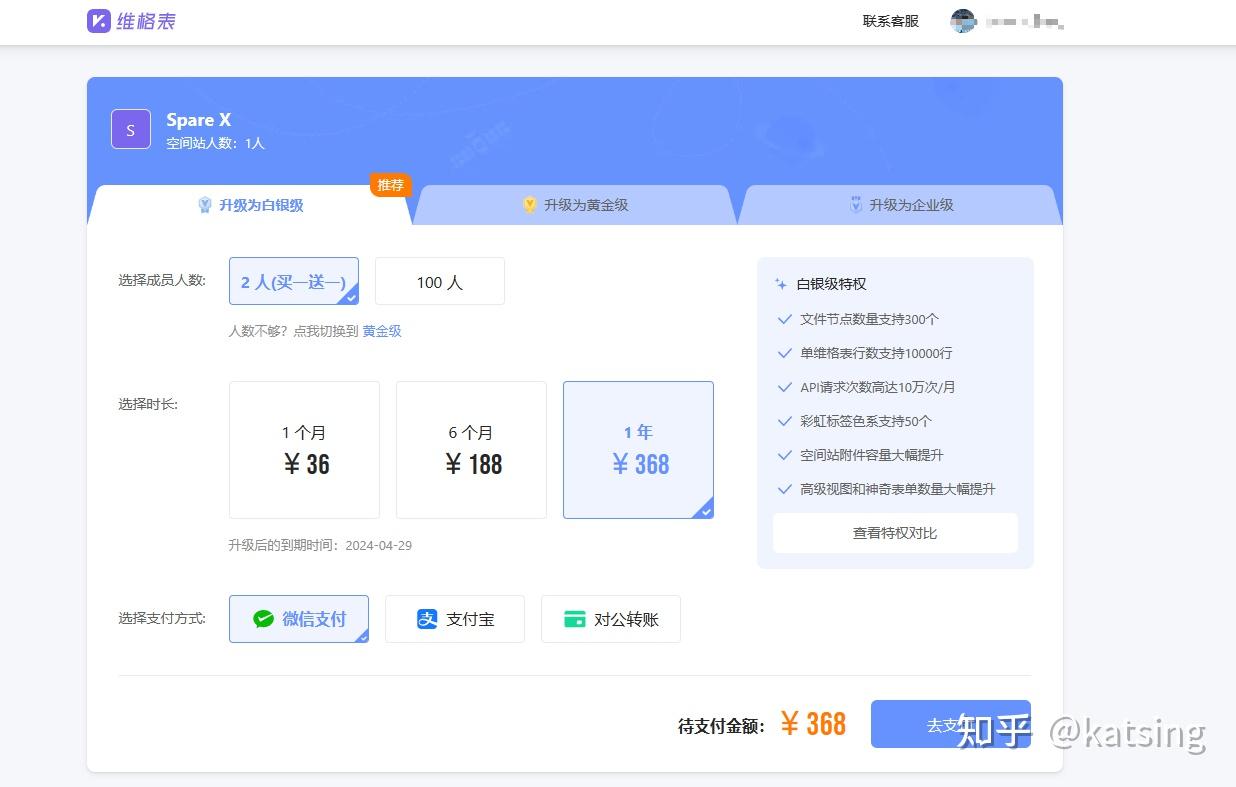Image resolution: width=1236 pixels, height=787 pixels.
Task: Click the 空间站人数：1人 text
Action: click(215, 144)
